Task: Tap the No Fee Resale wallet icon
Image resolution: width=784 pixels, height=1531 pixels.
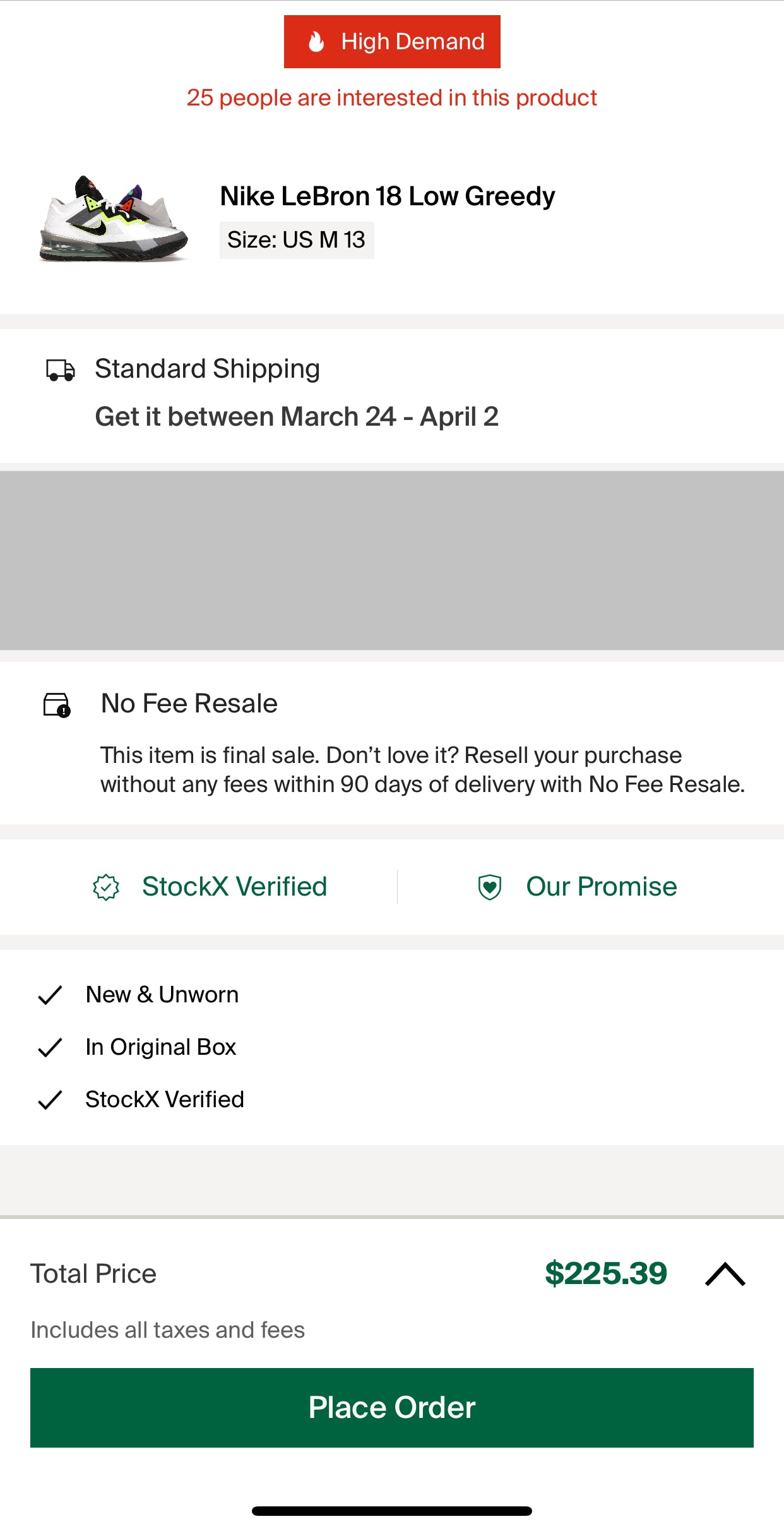Action: pyautogui.click(x=57, y=705)
